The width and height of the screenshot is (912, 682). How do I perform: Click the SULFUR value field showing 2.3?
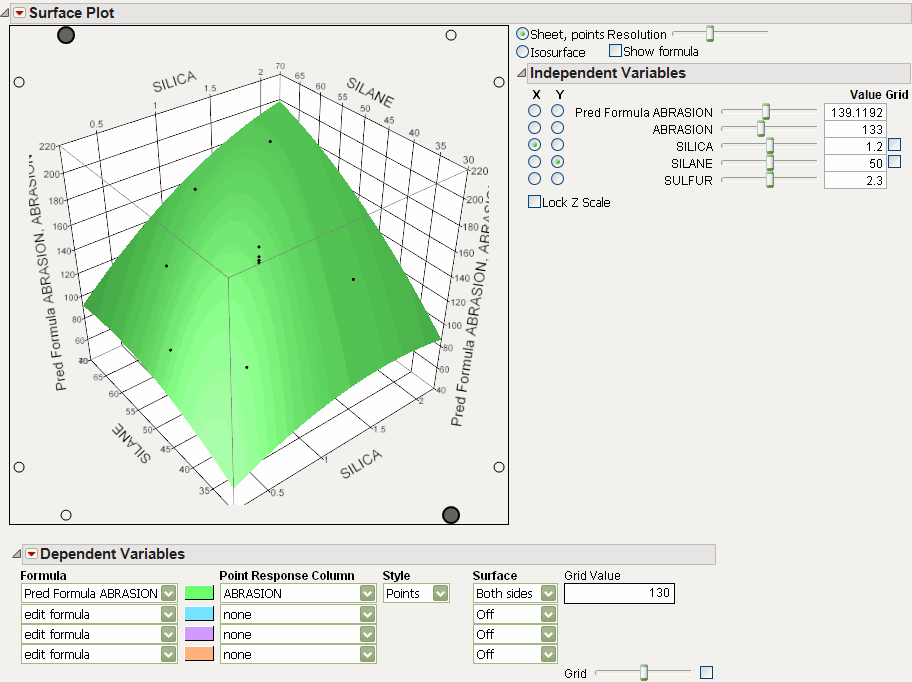coord(854,180)
